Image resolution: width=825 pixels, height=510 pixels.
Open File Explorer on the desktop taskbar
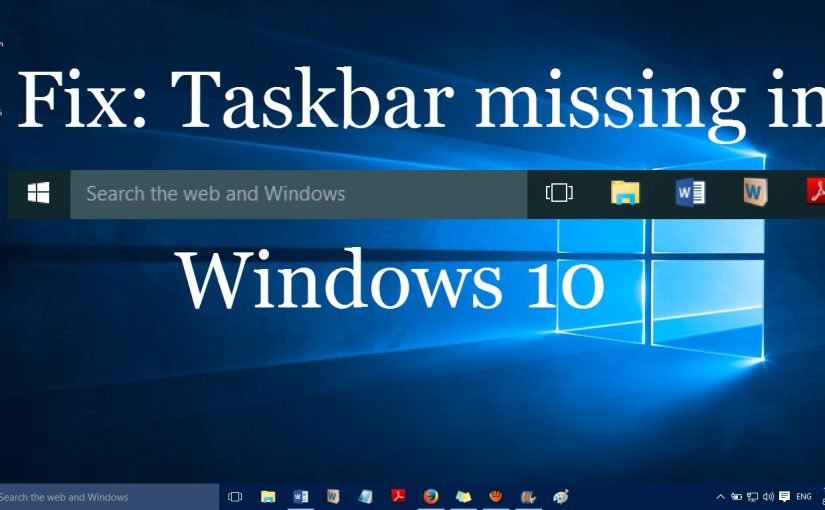(268, 496)
